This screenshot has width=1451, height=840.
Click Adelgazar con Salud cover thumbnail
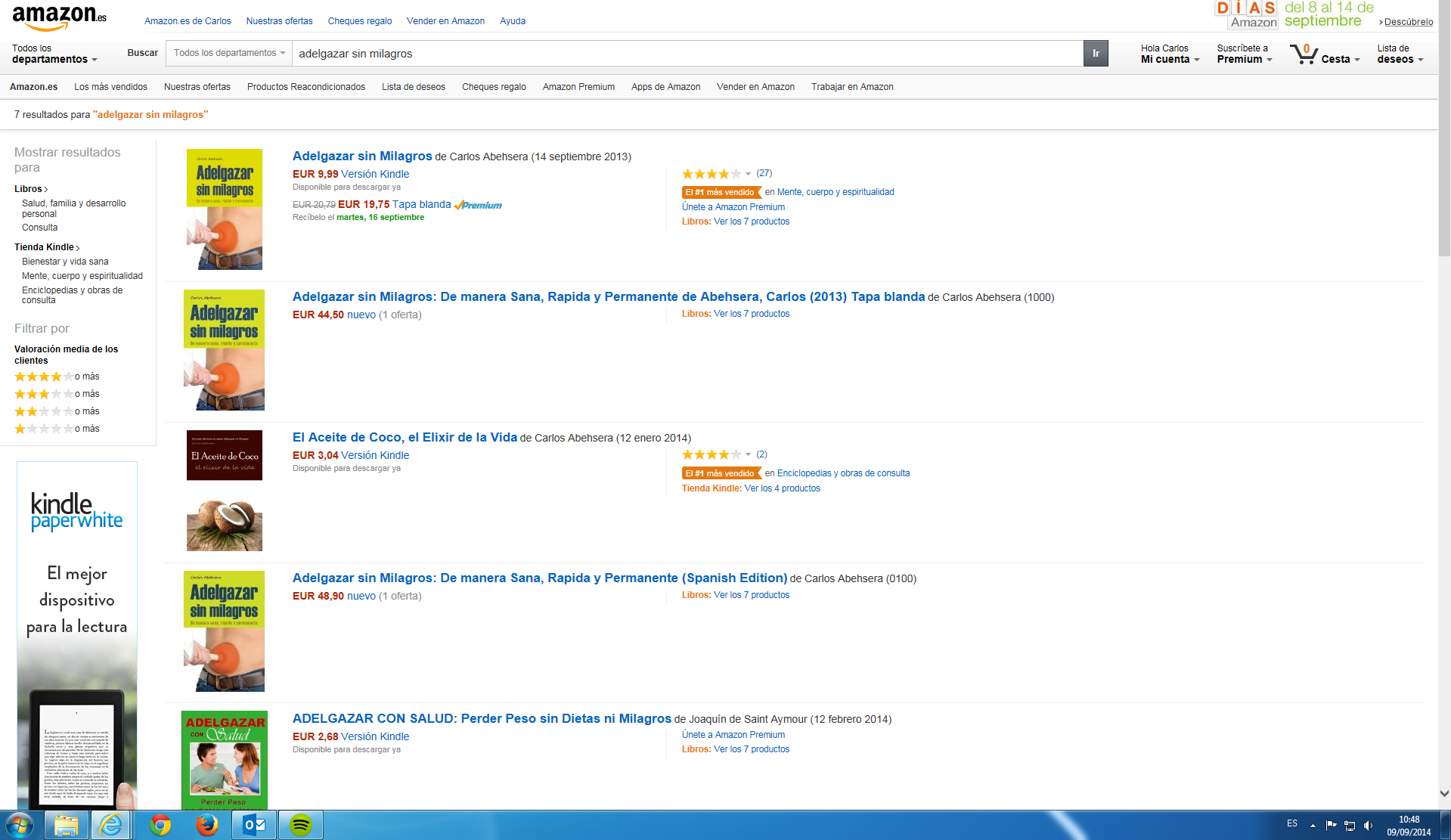[225, 760]
